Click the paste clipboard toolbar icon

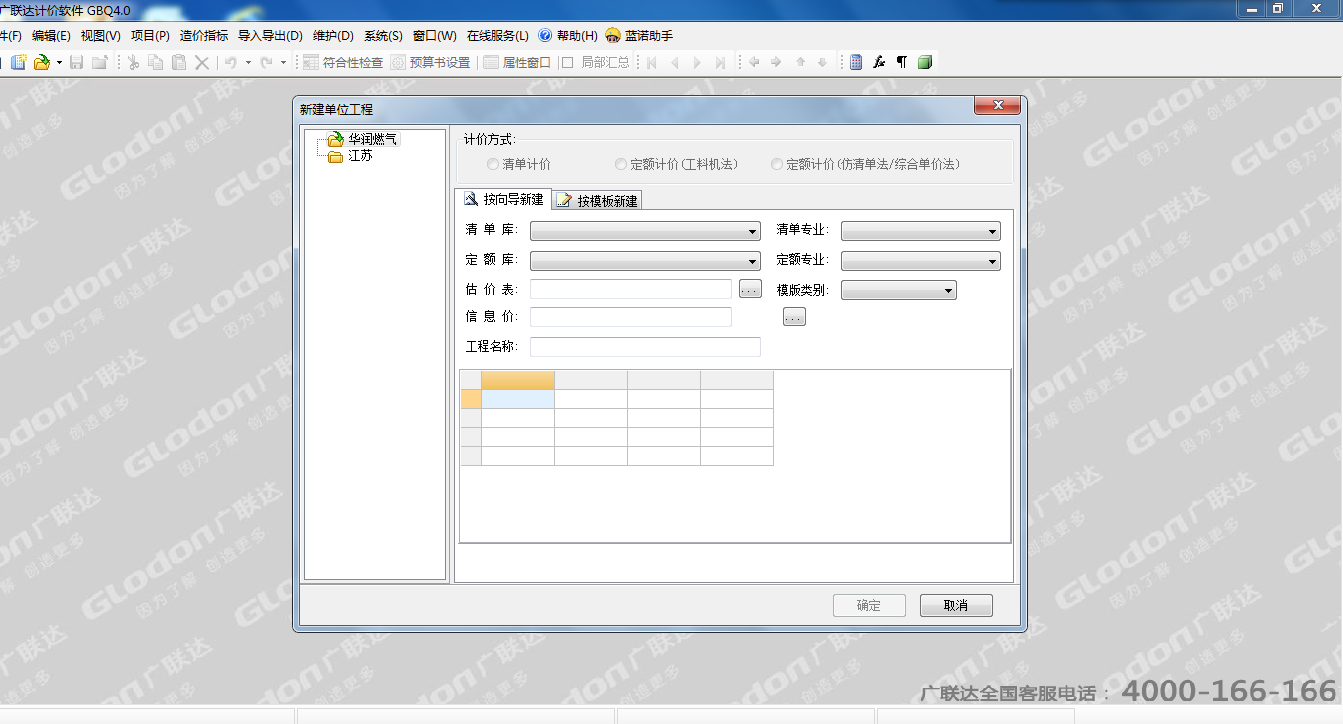click(x=179, y=62)
